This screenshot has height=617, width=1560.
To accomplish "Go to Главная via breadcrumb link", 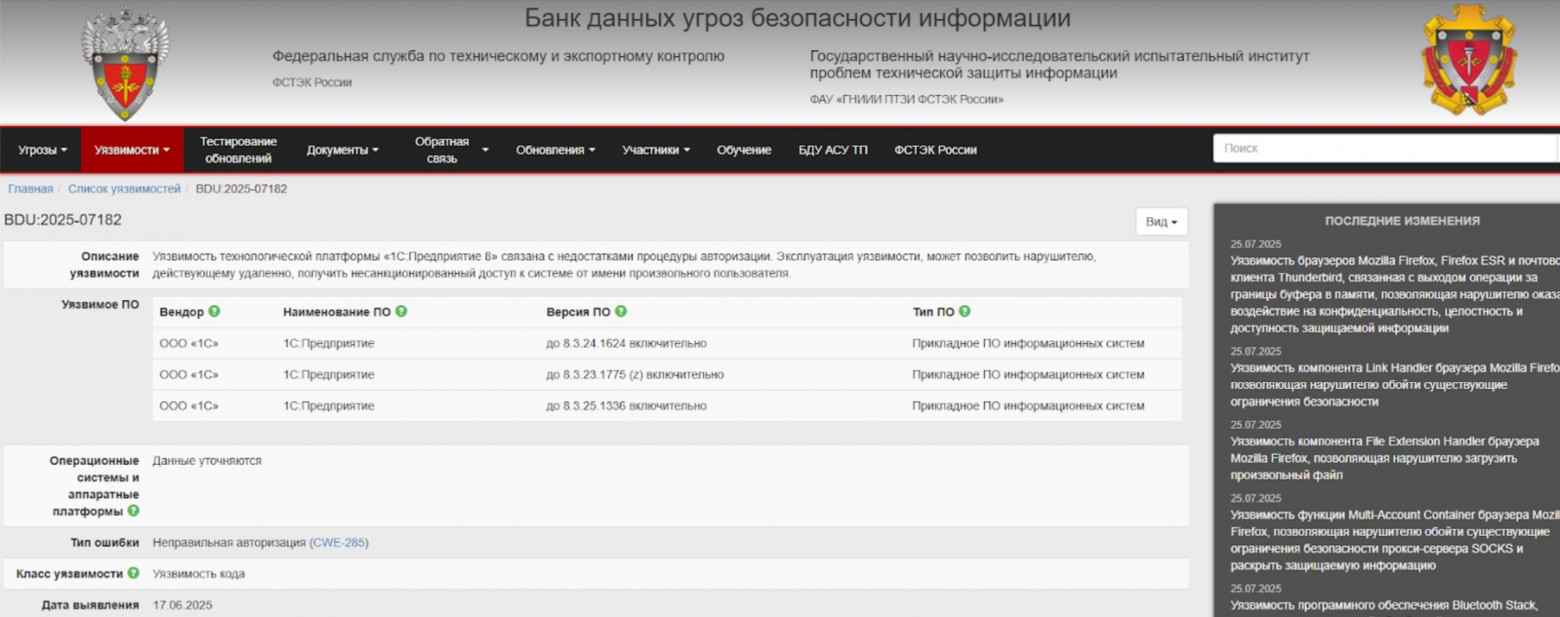I will [29, 187].
